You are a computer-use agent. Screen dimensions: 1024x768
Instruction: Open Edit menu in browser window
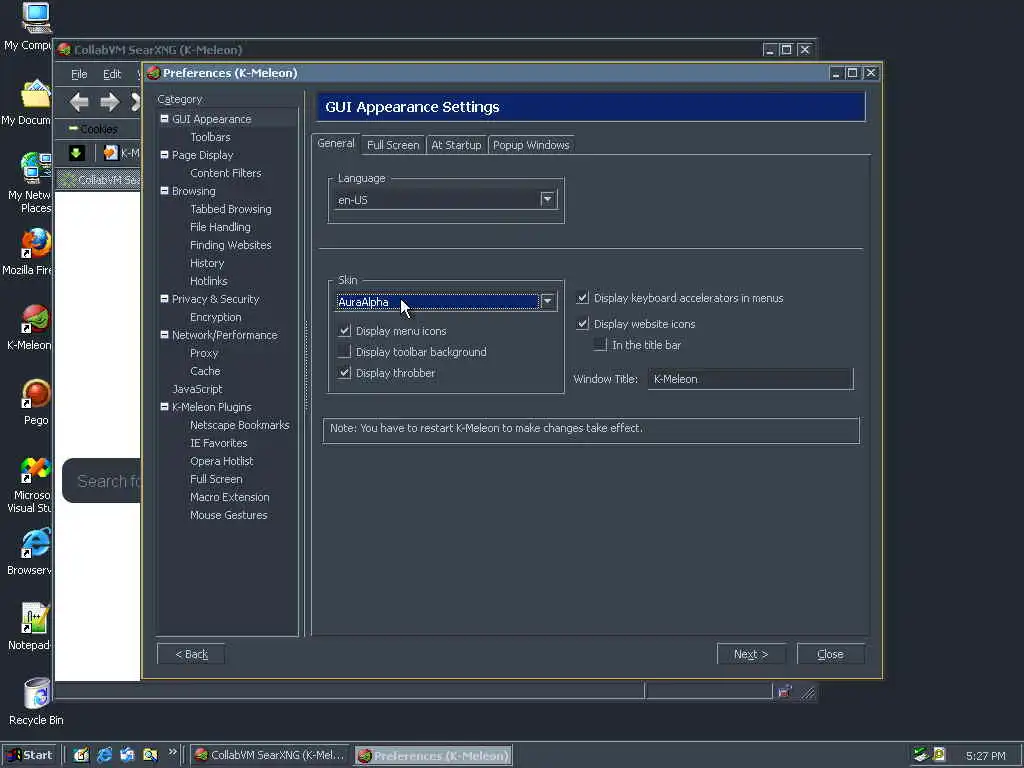click(x=112, y=74)
